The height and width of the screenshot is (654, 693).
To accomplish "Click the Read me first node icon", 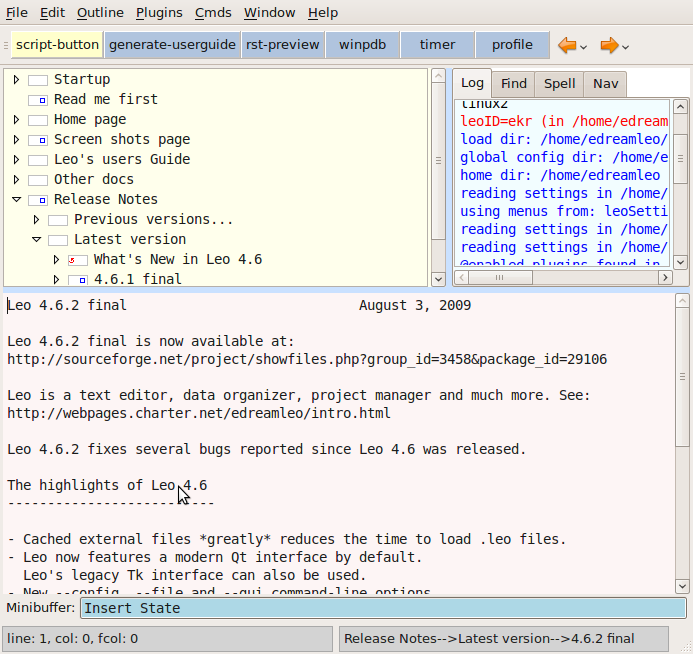I will coord(38,100).
